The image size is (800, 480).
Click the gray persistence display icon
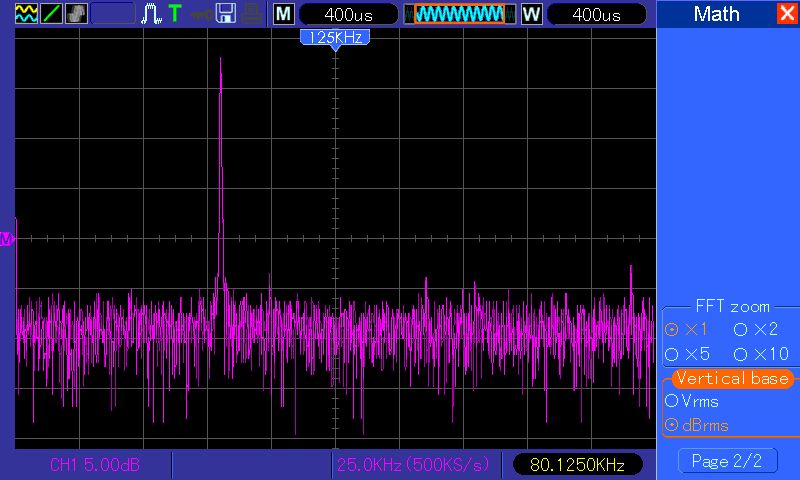pos(76,14)
